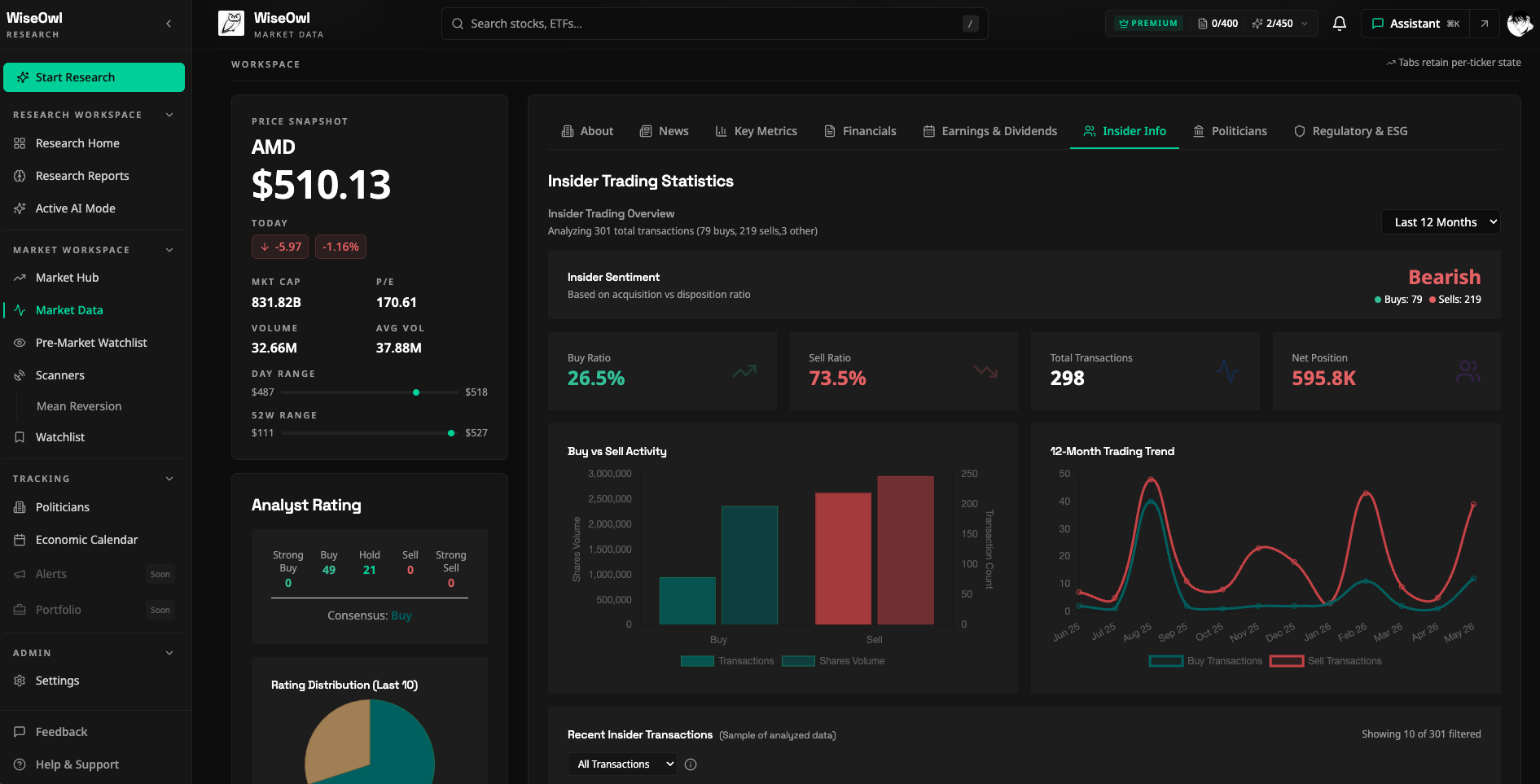Open the Politicians tab in workspace
The height and width of the screenshot is (784, 1540).
(x=1230, y=131)
